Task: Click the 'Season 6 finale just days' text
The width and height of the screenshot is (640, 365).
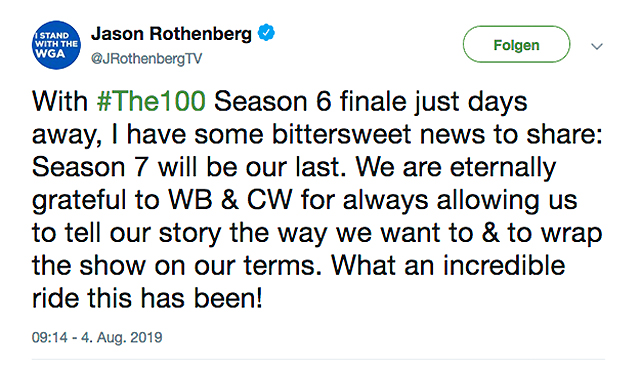Action: pyautogui.click(x=371, y=101)
